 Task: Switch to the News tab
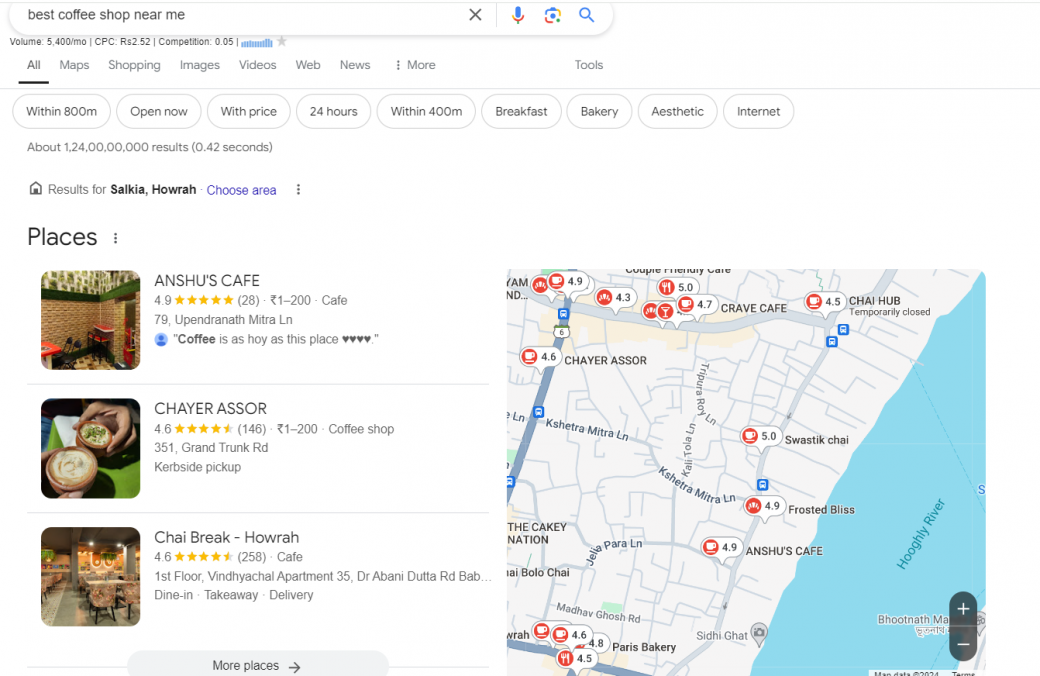[x=355, y=65]
